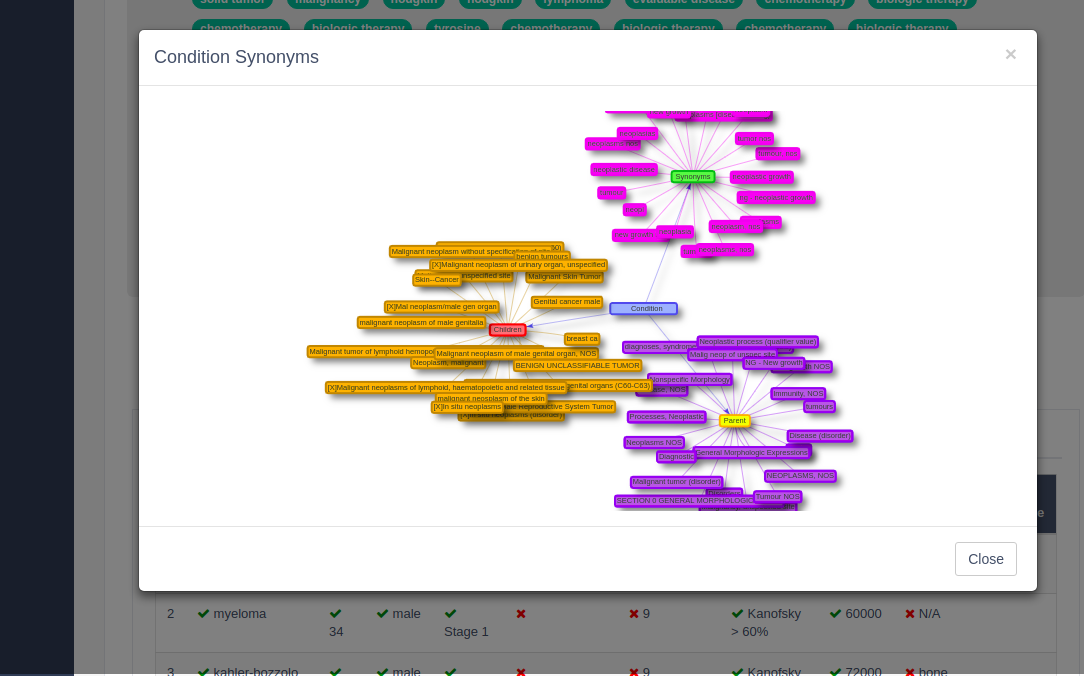
Task: Select the green Synonyms hub node
Action: coord(693,177)
